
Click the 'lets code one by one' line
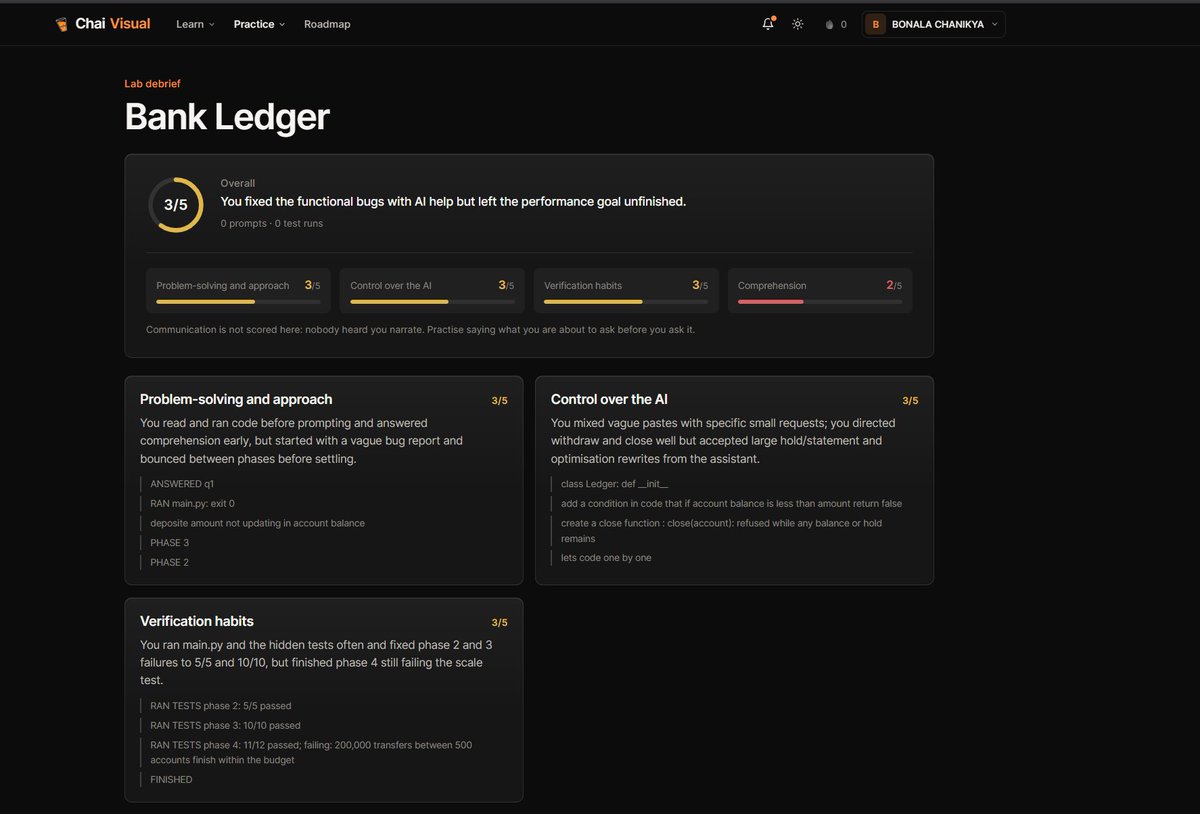606,558
